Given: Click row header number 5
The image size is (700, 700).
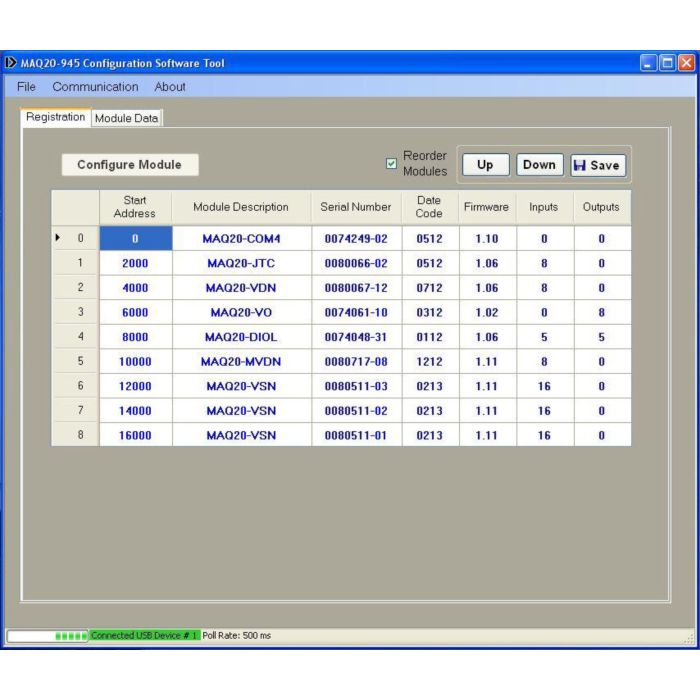Looking at the screenshot, I should [x=75, y=361].
